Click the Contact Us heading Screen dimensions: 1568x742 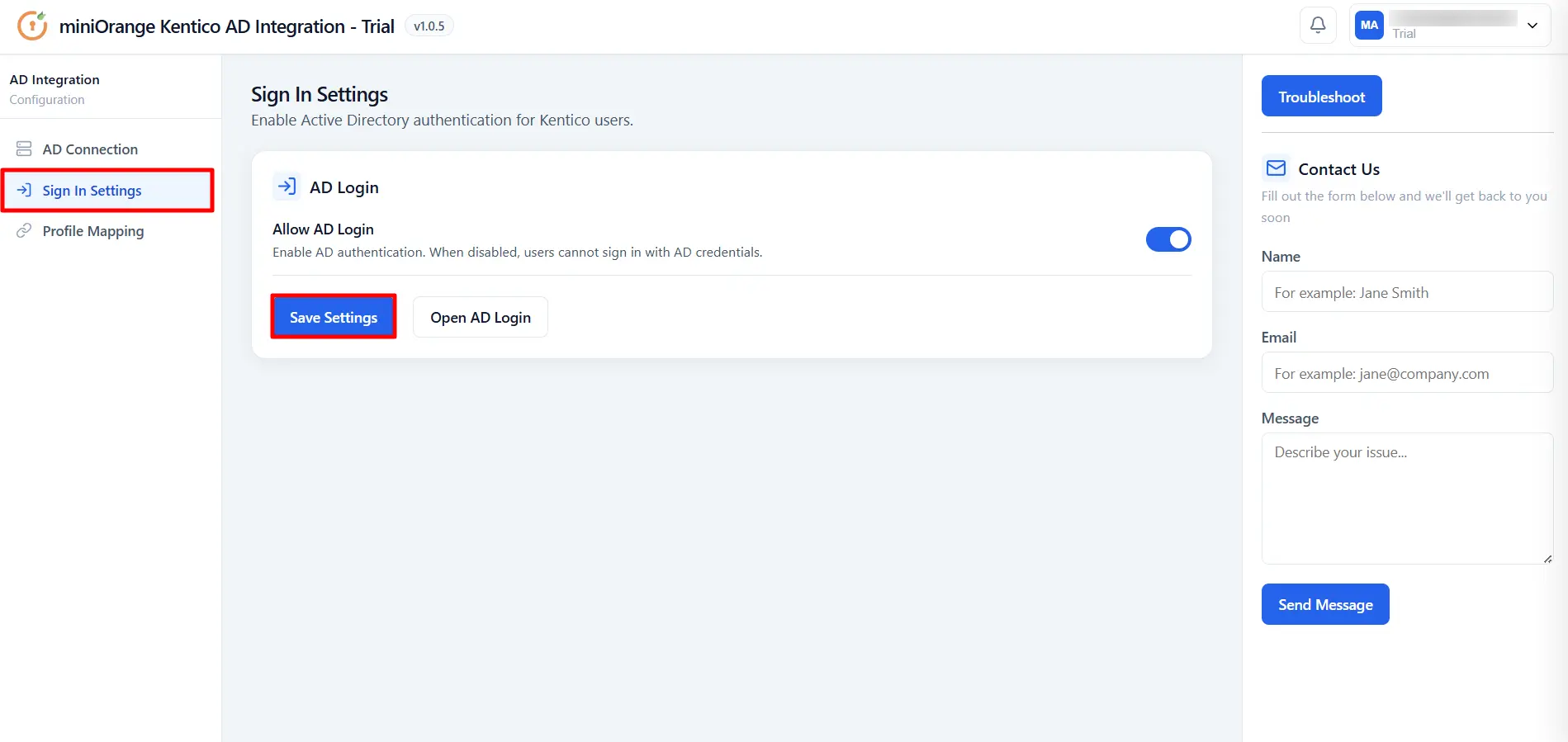pos(1338,169)
